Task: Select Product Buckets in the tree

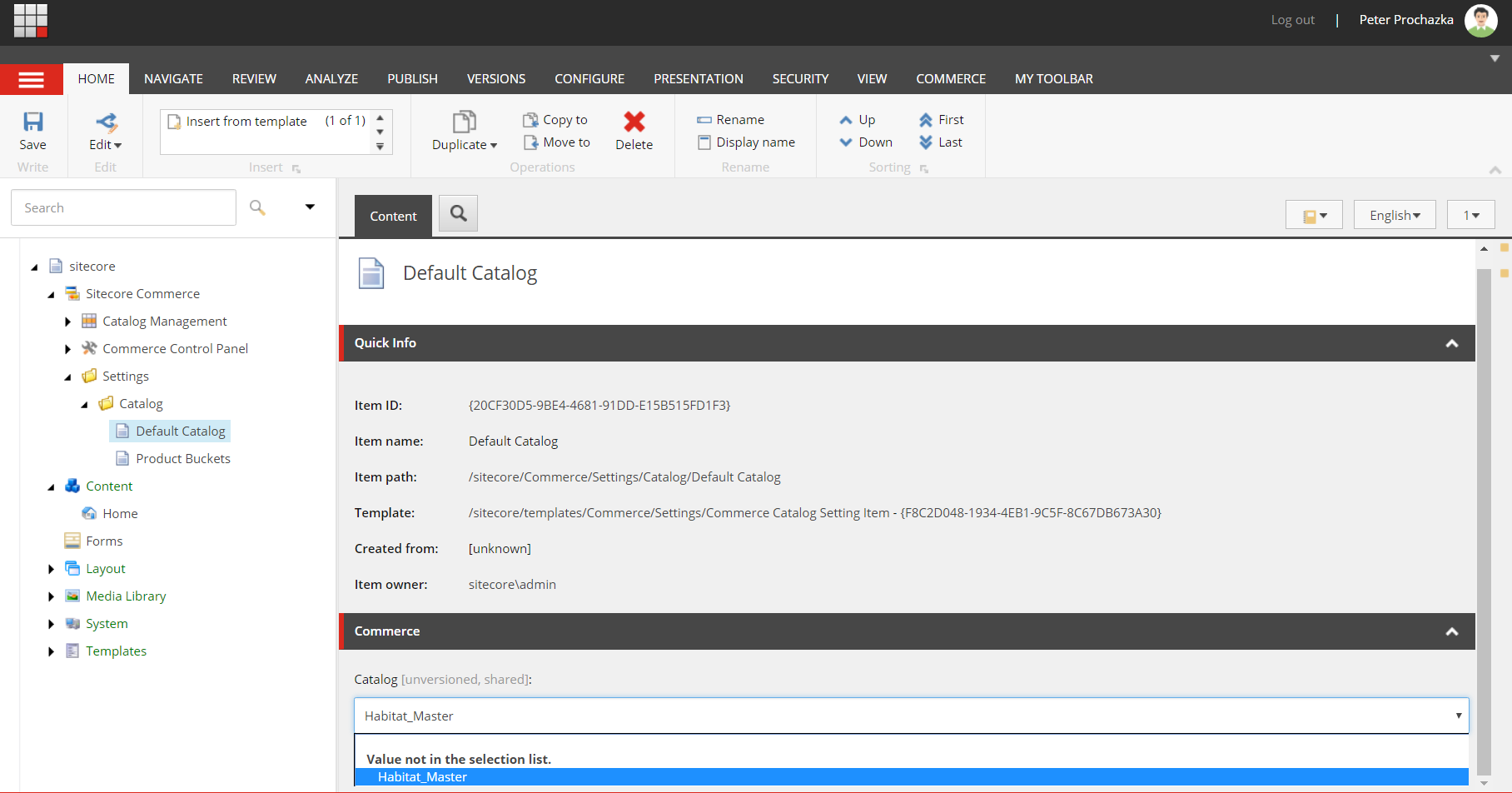Action: click(183, 459)
